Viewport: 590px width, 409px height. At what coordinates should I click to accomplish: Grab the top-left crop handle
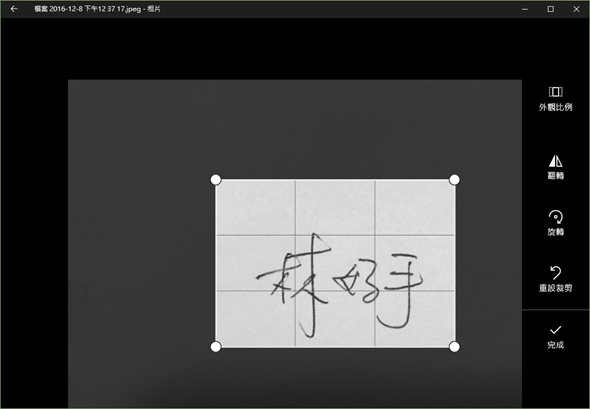tap(216, 180)
